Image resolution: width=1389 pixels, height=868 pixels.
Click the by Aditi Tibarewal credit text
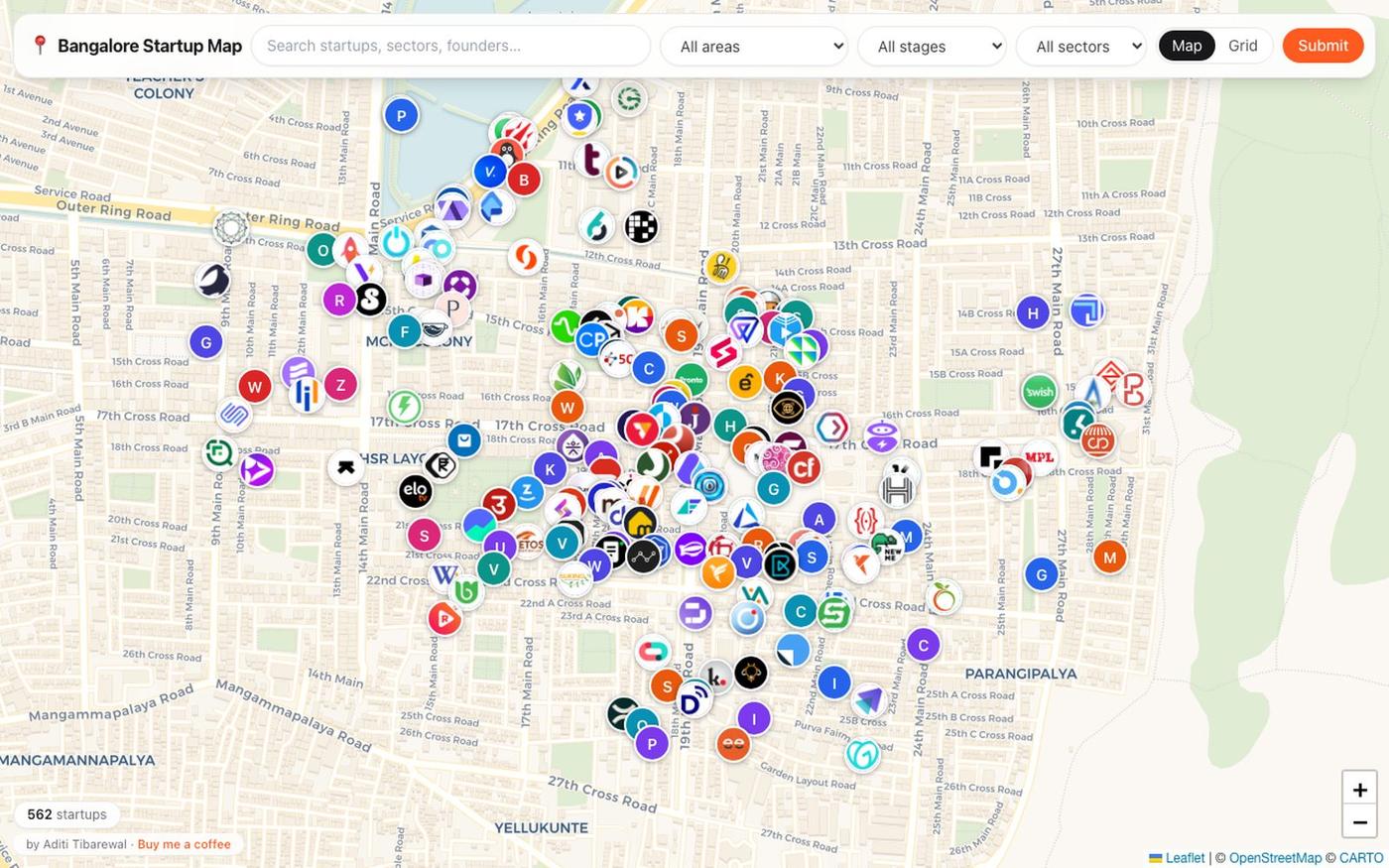(x=76, y=844)
